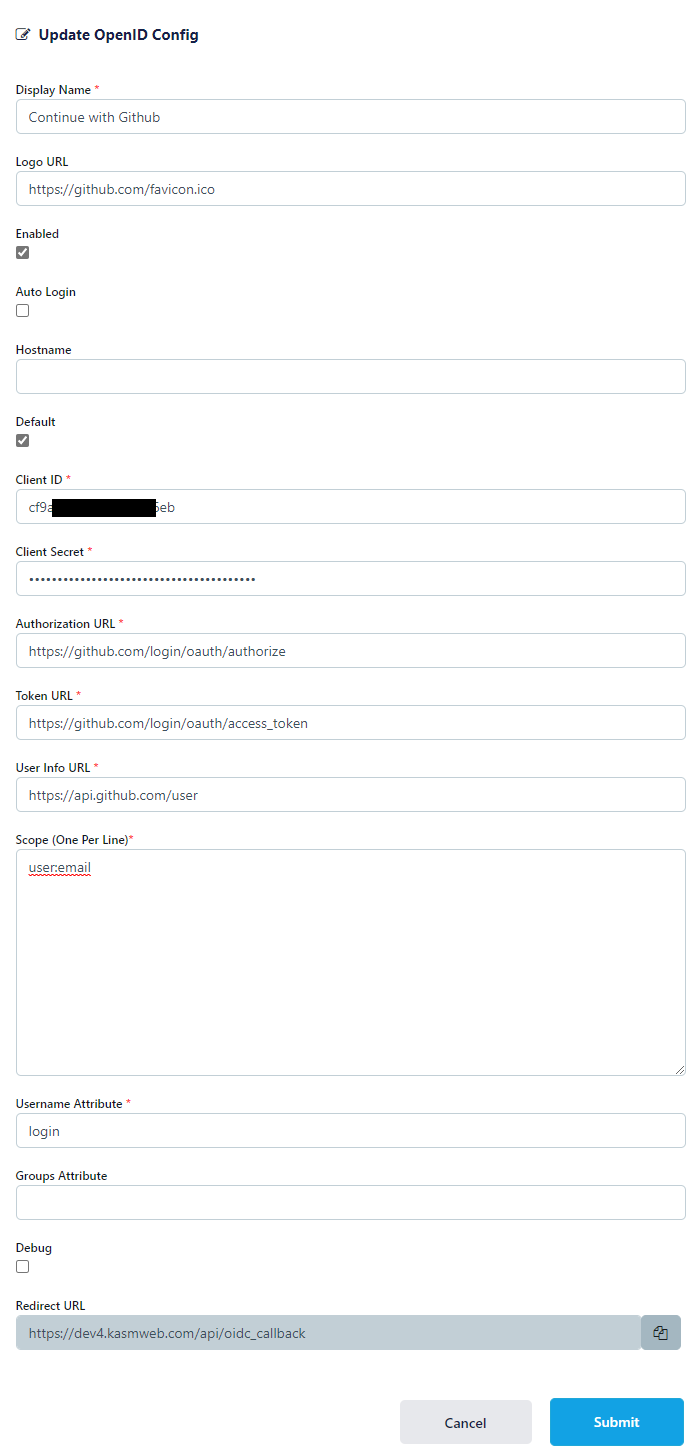
Task: Focus the Display Name field
Action: tap(350, 117)
